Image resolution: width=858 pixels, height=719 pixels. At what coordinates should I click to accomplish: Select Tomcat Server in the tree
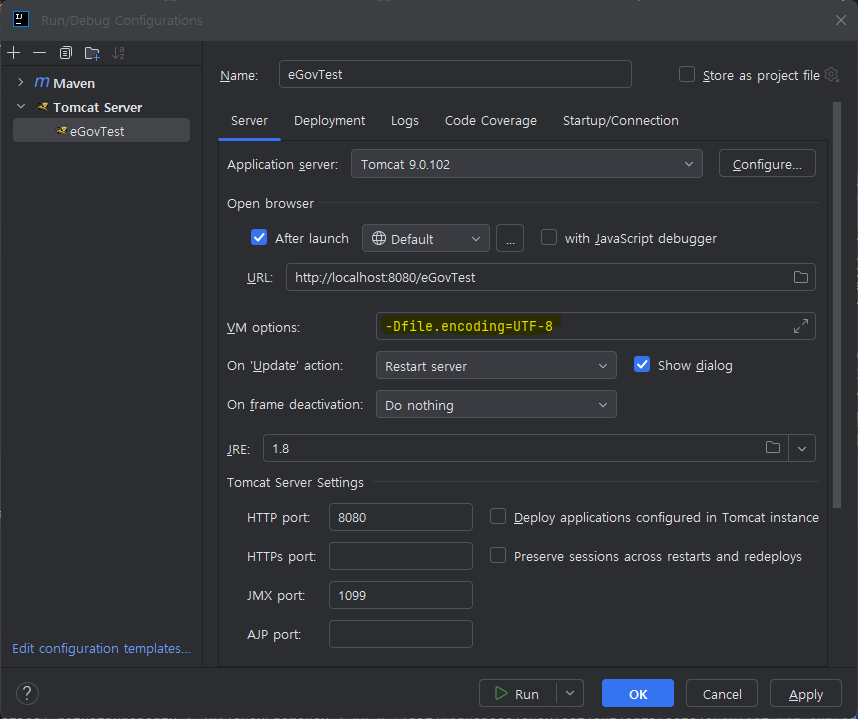pos(97,107)
